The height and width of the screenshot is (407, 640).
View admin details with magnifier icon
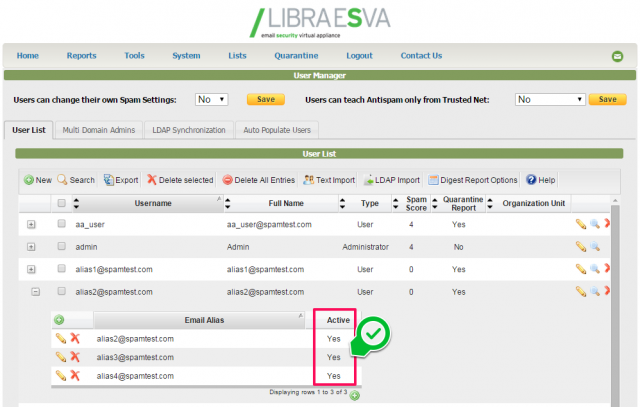click(595, 247)
